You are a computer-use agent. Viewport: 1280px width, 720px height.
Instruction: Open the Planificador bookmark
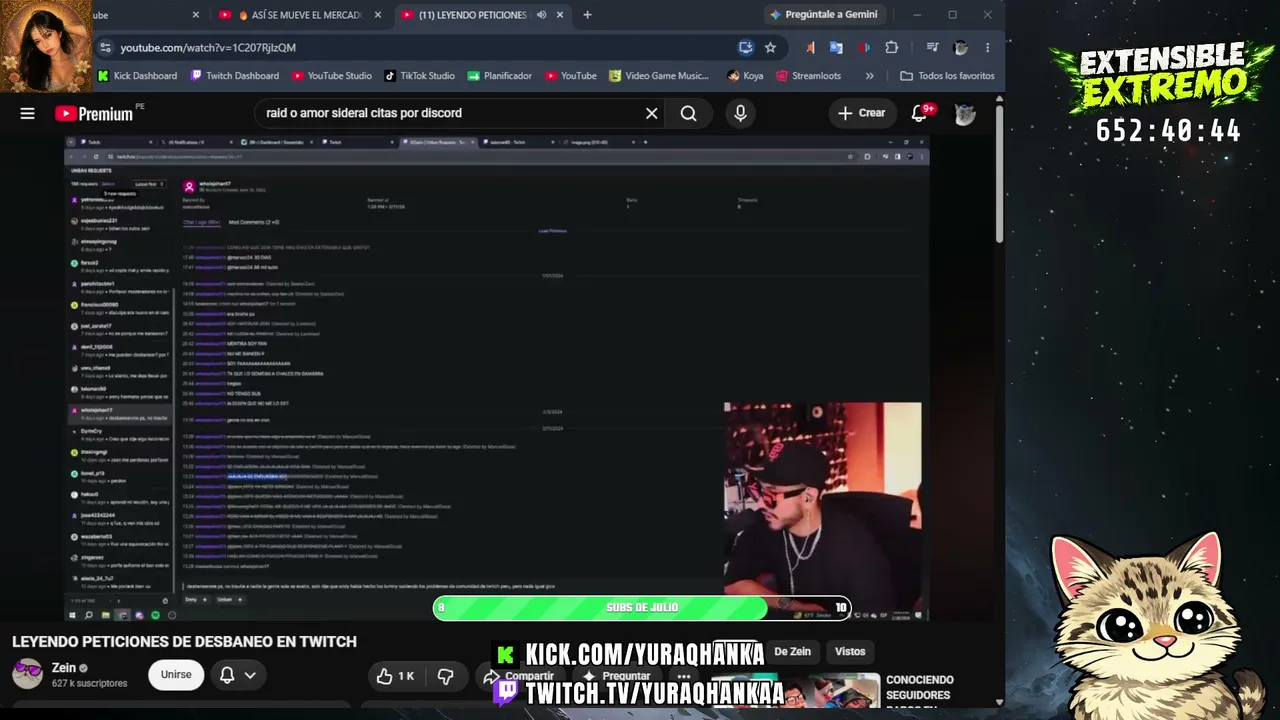pyautogui.click(x=499, y=76)
